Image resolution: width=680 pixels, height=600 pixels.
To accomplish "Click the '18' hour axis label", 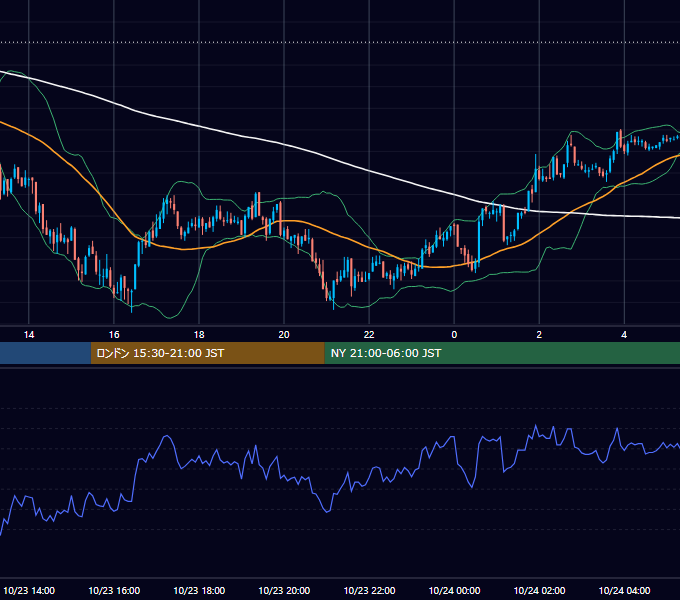I will coord(199,335).
